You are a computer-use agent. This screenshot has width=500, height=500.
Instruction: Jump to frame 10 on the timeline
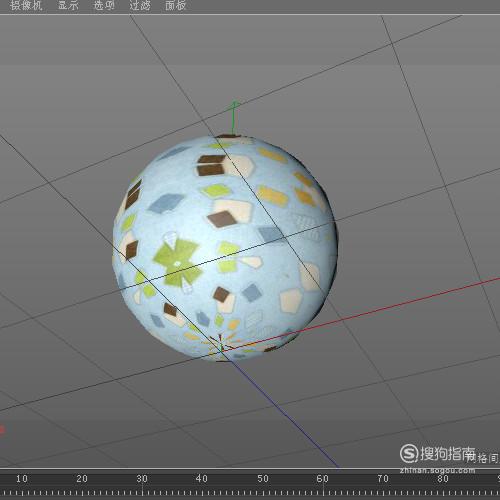point(22,479)
